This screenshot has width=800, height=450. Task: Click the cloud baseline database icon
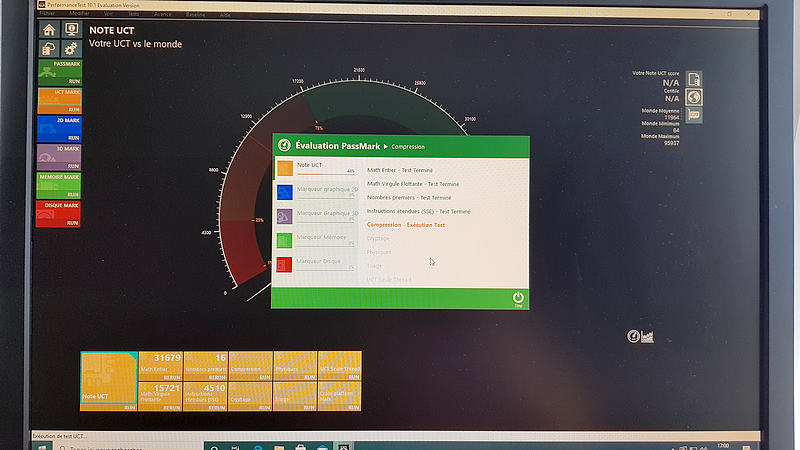pyautogui.click(x=49, y=49)
